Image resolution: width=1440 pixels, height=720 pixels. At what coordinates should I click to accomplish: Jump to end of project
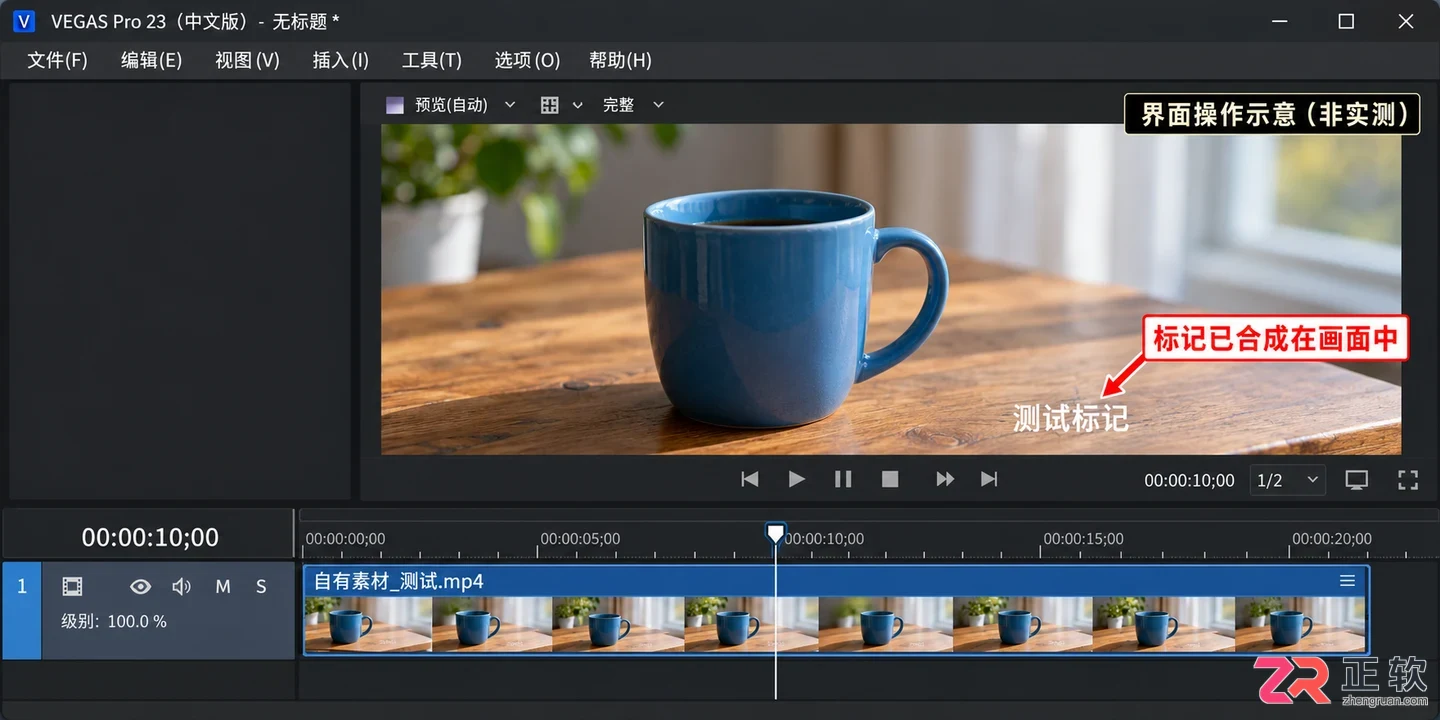click(x=989, y=480)
